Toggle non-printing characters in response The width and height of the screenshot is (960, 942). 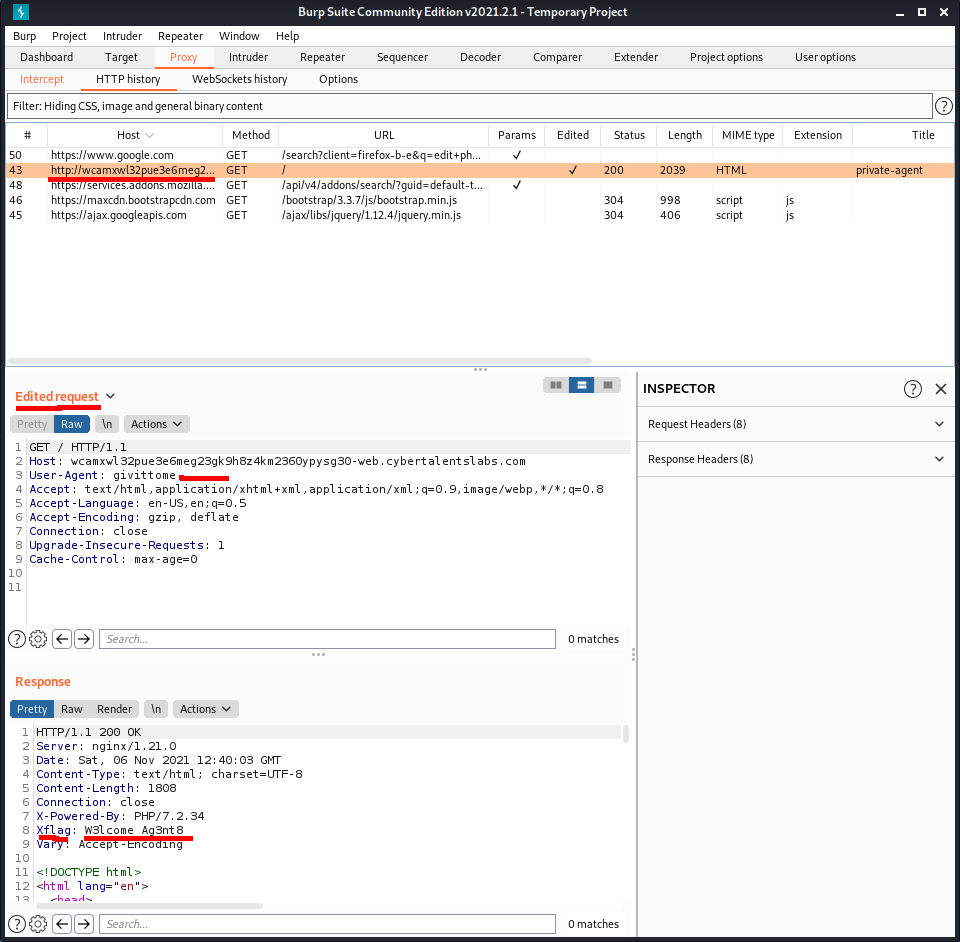pos(156,709)
